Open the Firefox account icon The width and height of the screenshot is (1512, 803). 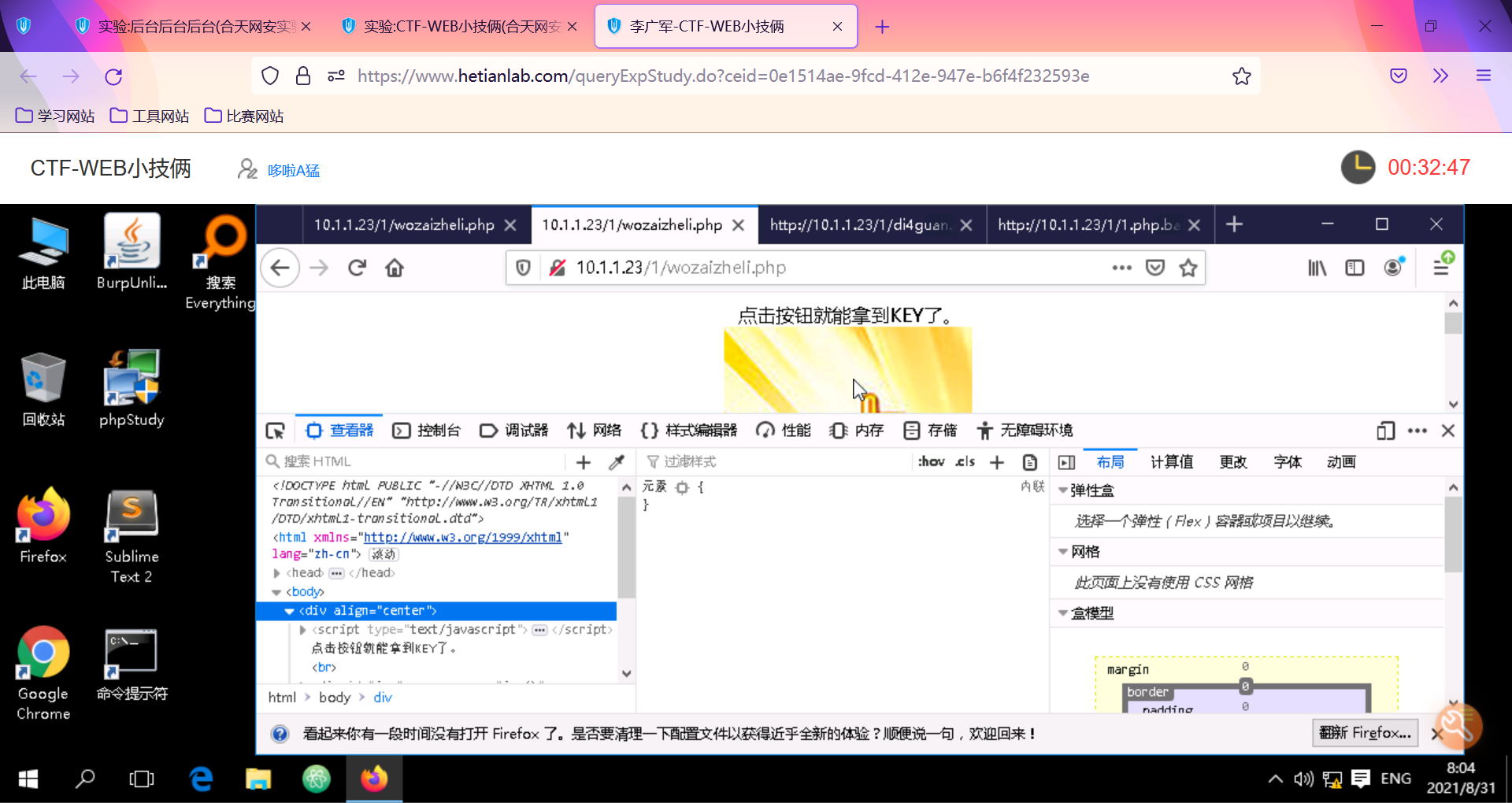(1394, 268)
